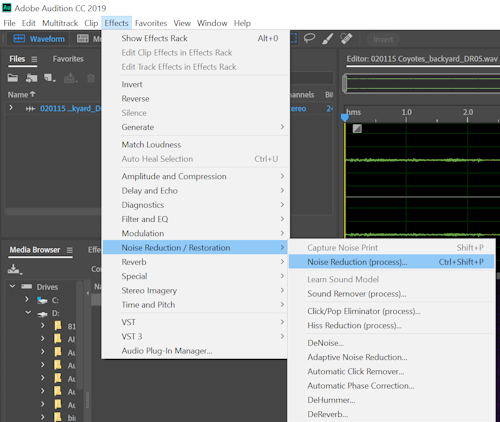The width and height of the screenshot is (500, 422).
Task: Choose Hiss Reduction (process)...
Action: coord(391,325)
